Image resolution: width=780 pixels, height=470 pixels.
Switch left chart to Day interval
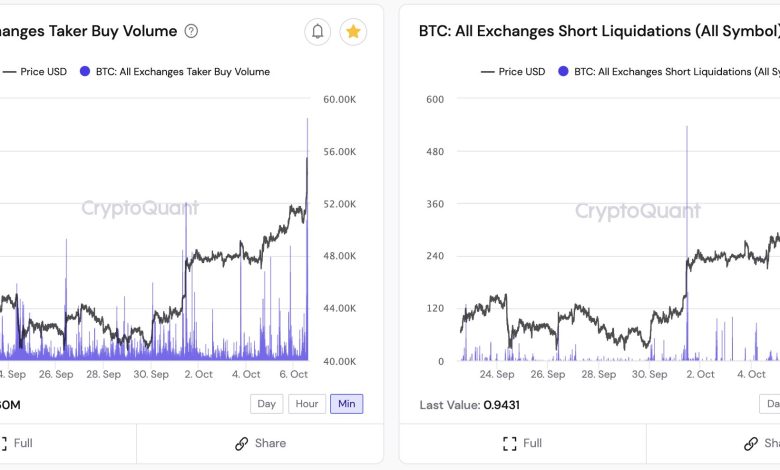click(267, 404)
